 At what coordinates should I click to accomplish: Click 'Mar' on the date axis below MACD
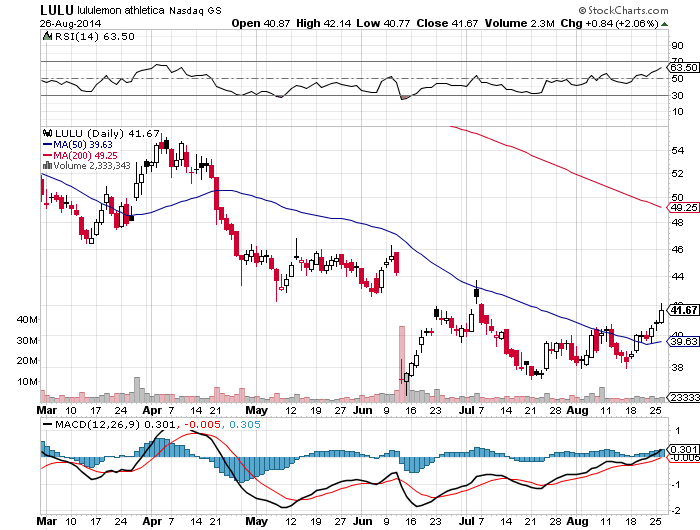[47, 521]
